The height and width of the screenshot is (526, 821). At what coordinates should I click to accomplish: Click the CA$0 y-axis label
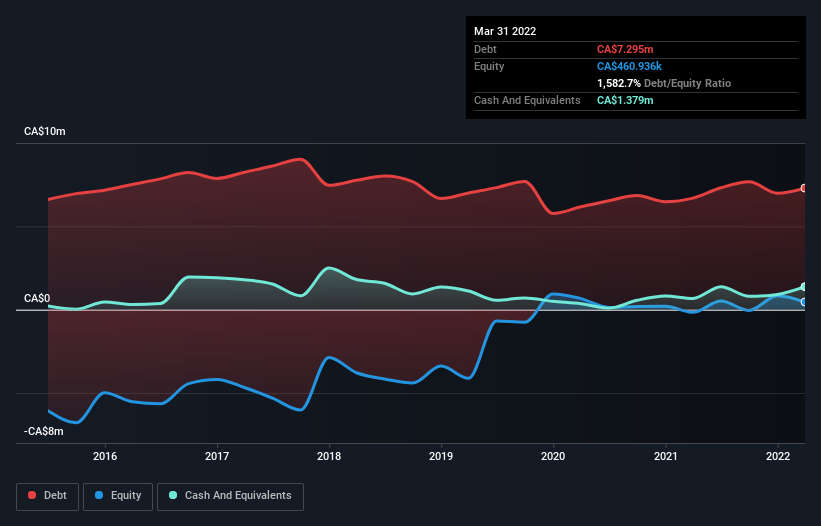pyautogui.click(x=37, y=298)
